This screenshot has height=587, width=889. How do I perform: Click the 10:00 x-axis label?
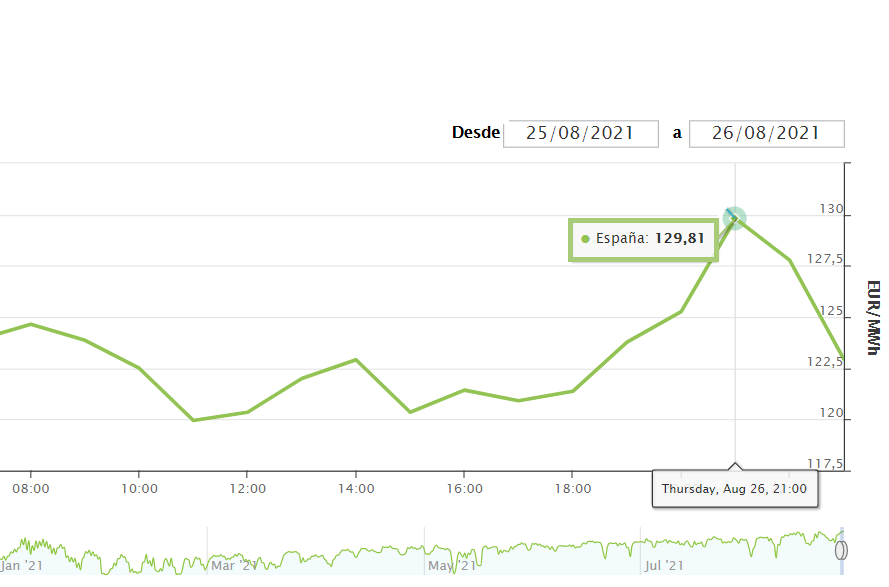(x=139, y=489)
